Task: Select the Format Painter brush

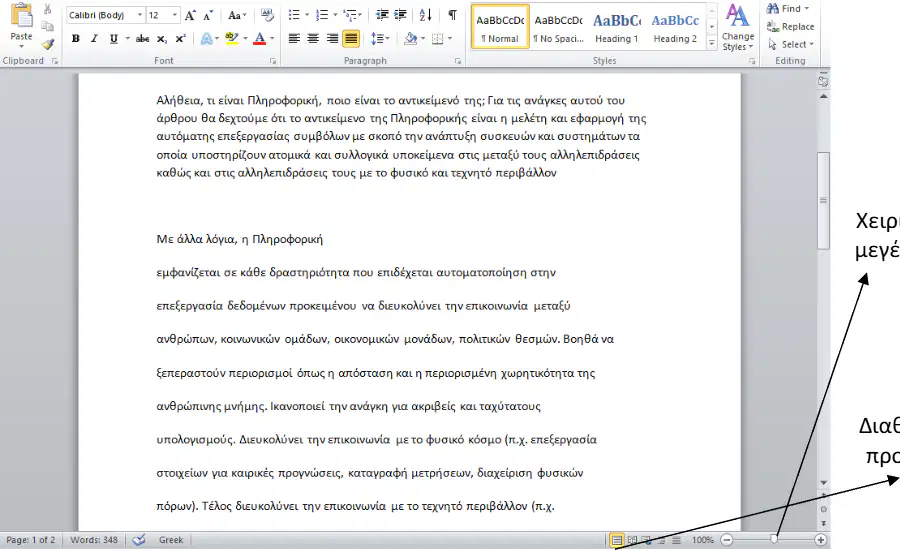Action: tap(48, 44)
